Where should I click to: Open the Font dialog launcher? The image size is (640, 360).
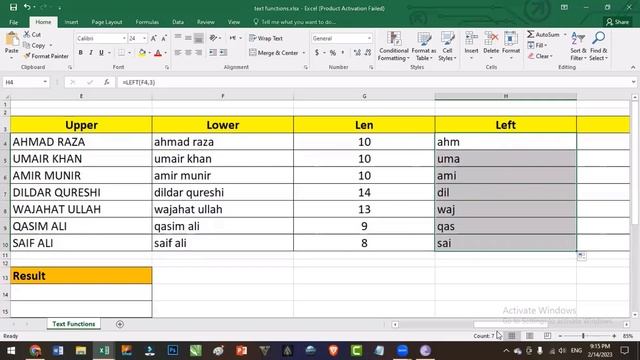point(167,67)
